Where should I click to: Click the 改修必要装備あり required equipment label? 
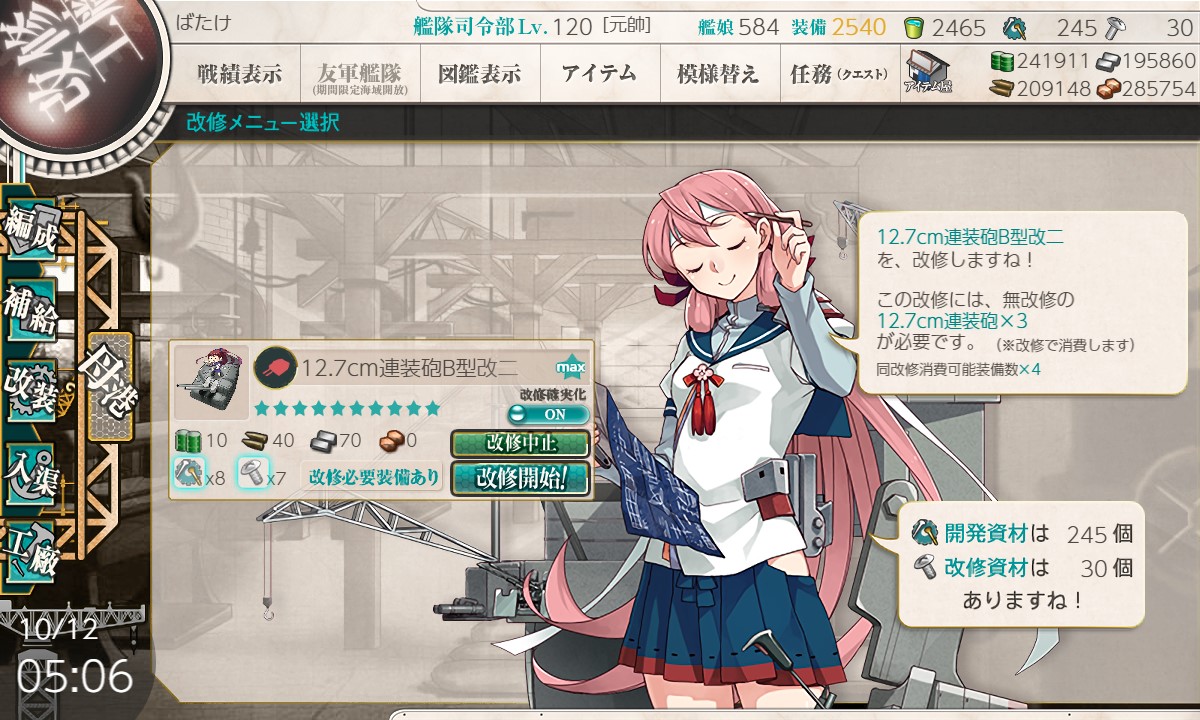pos(374,477)
